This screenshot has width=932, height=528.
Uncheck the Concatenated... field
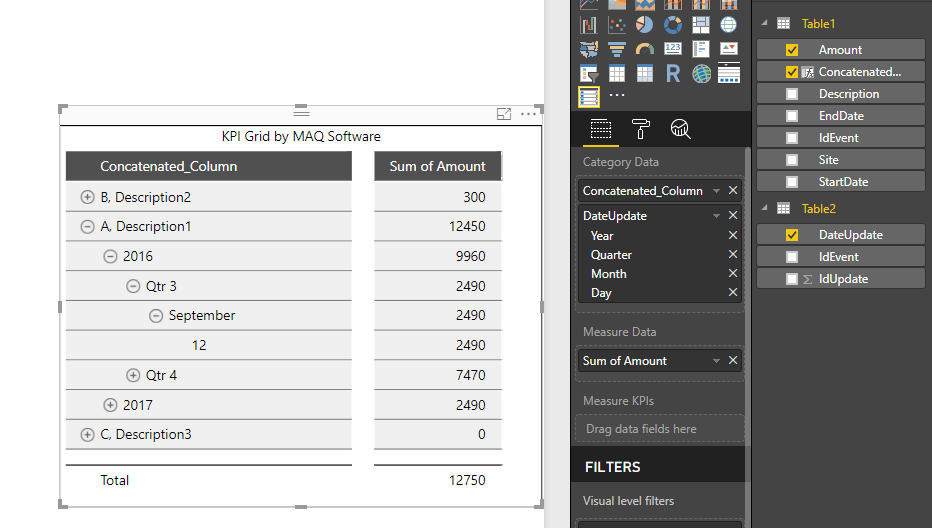[792, 72]
